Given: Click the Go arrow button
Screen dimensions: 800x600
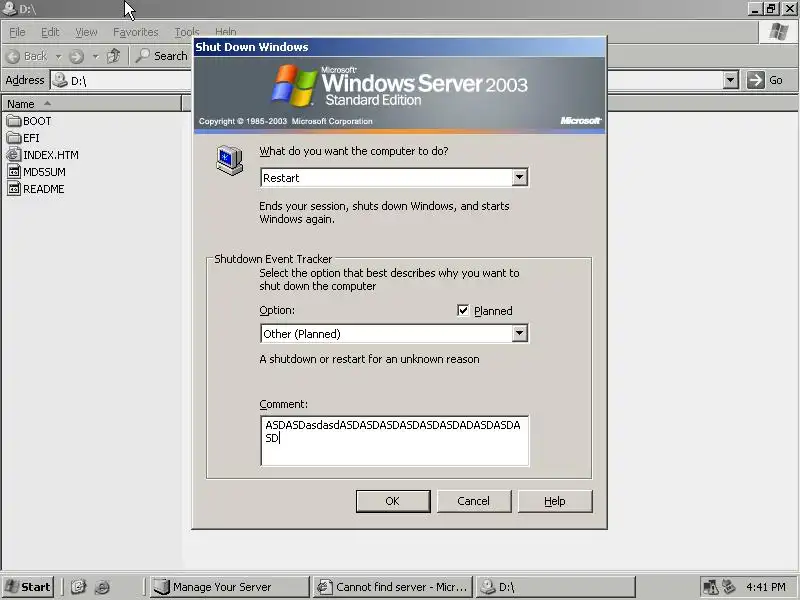Looking at the screenshot, I should tap(755, 80).
